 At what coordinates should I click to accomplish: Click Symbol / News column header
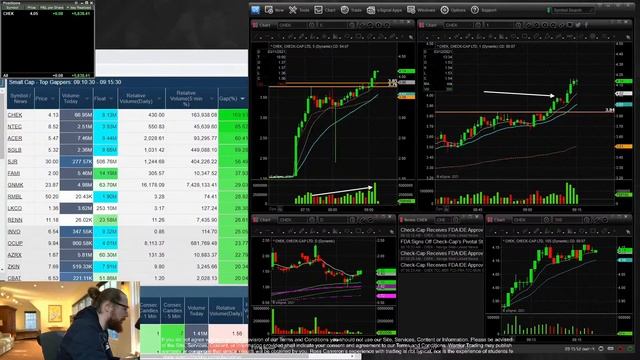point(20,98)
